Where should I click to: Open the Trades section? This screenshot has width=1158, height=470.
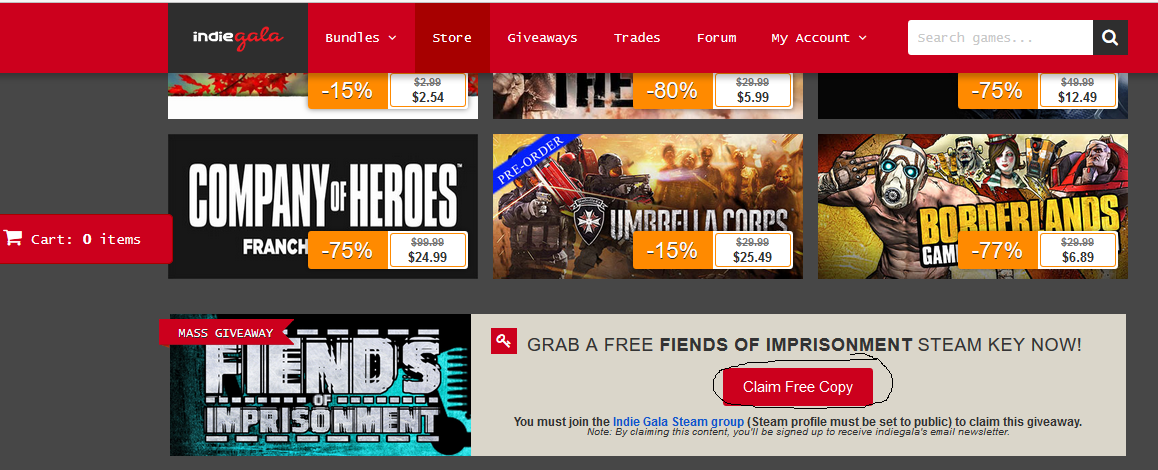pos(637,38)
